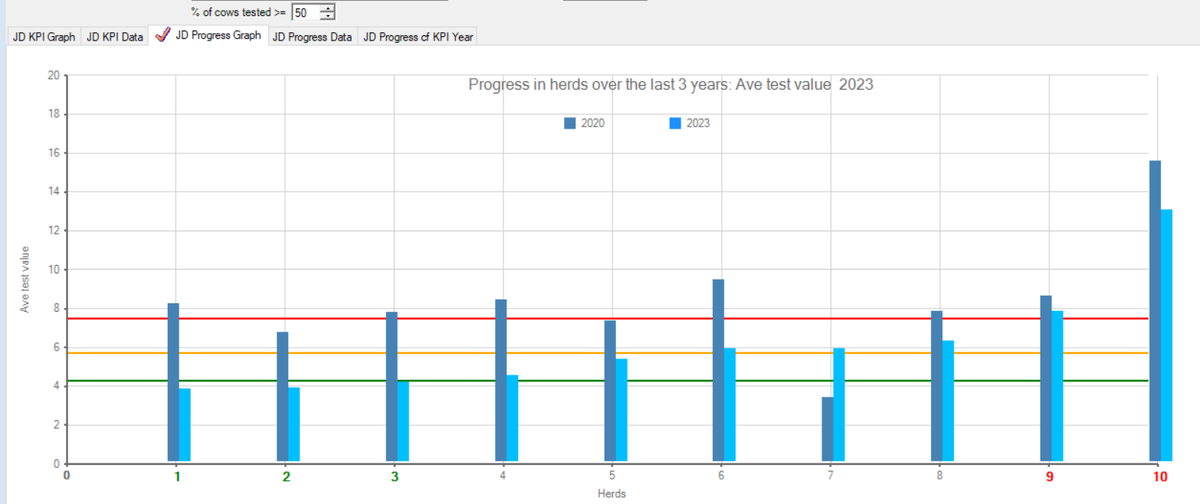The image size is (1200, 504).
Task: Switch to JD Progress cf KPI Year tab
Action: (x=418, y=37)
